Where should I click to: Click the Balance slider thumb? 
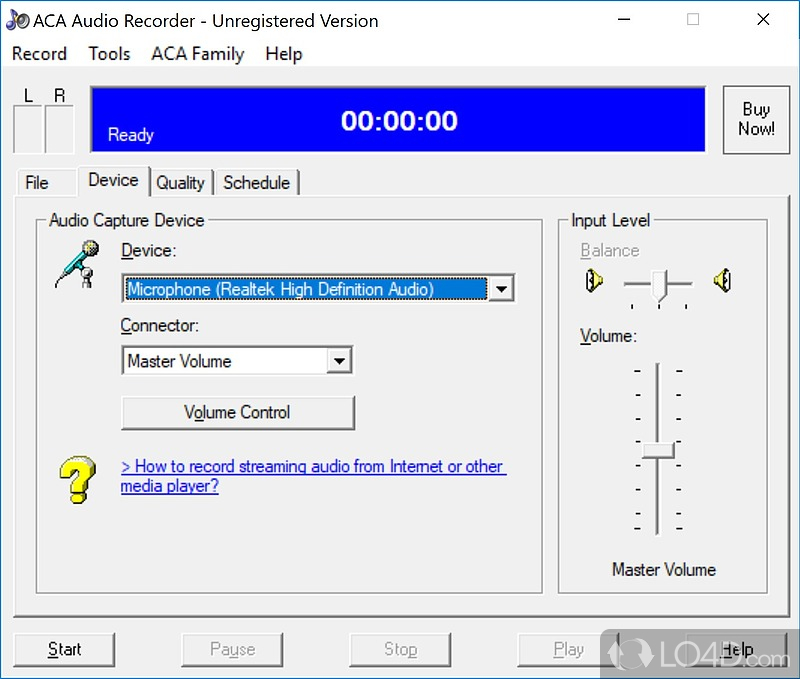pos(658,285)
